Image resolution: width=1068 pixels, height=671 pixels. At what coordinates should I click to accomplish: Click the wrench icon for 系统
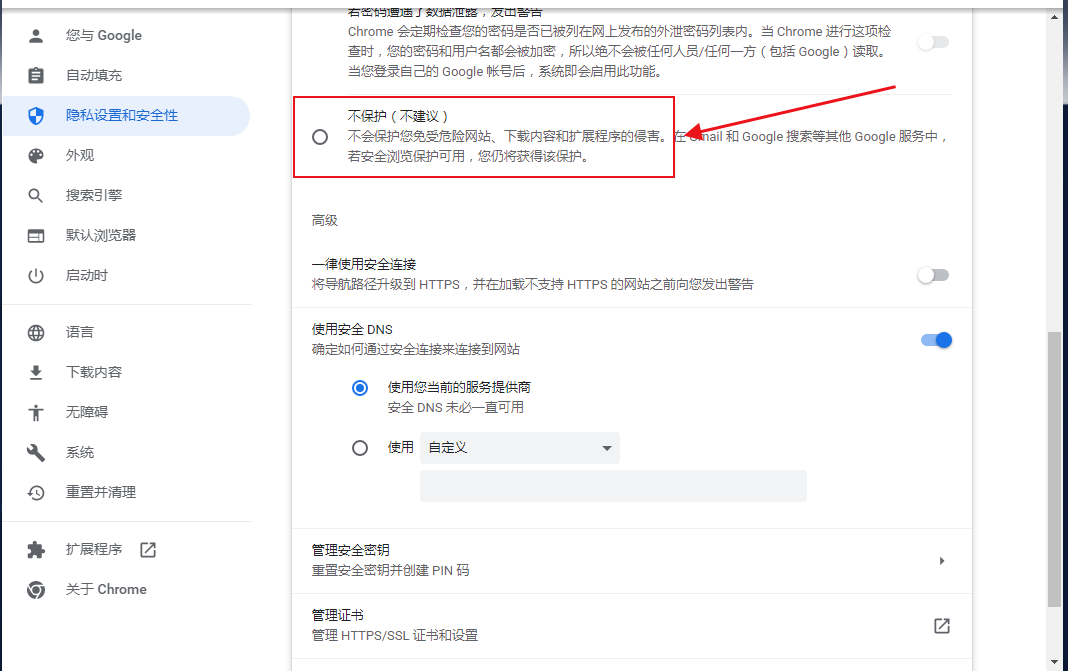pyautogui.click(x=36, y=452)
